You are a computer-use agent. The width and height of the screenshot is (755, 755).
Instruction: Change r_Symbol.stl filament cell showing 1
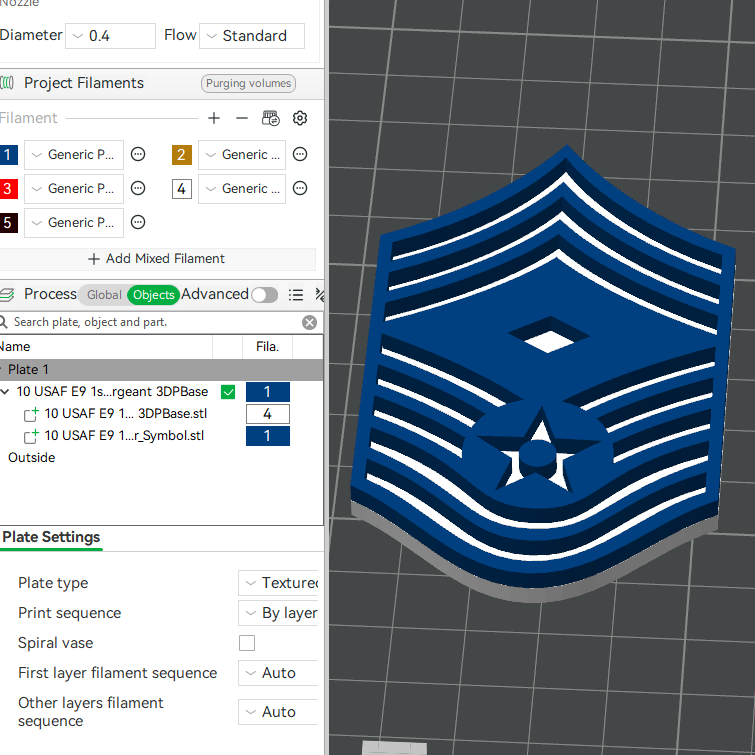coord(268,436)
